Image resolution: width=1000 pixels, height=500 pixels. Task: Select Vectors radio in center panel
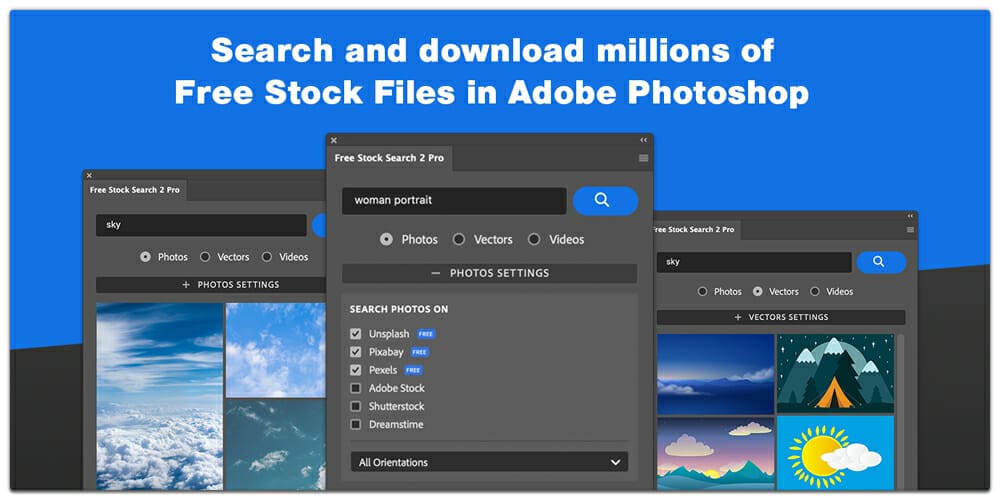tap(459, 240)
